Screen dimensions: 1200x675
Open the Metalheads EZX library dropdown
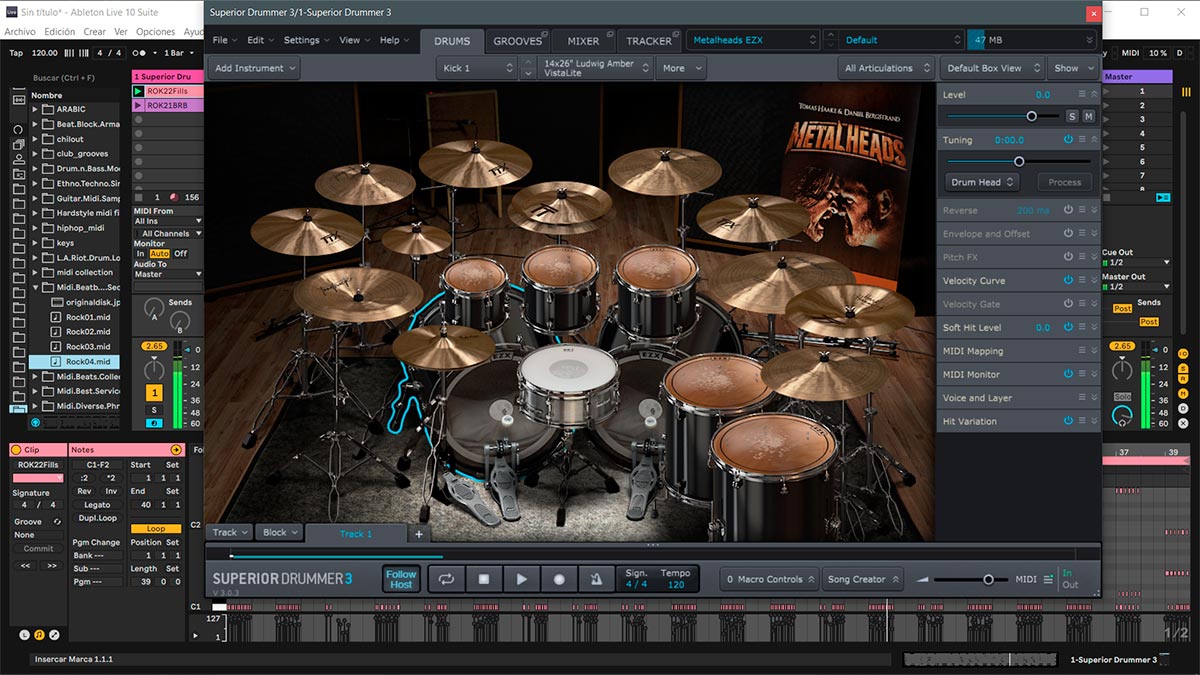point(754,40)
